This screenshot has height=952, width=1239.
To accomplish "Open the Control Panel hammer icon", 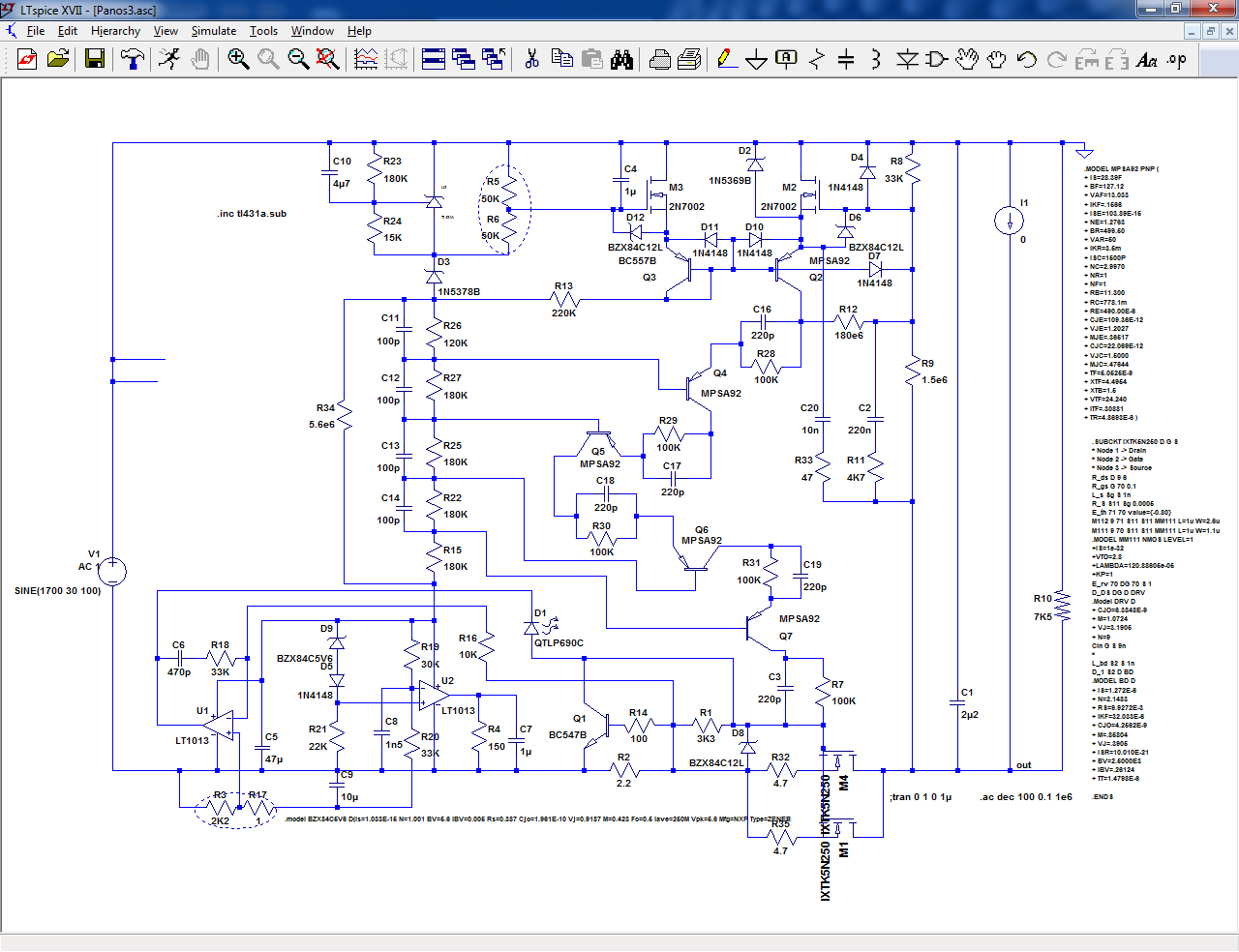I will point(133,60).
